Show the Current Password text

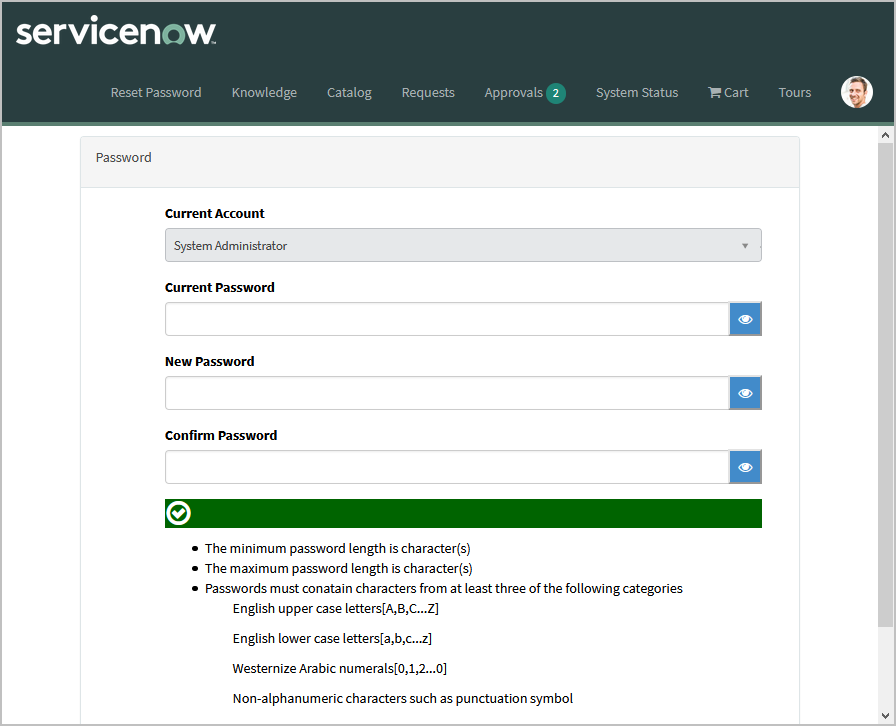[745, 319]
